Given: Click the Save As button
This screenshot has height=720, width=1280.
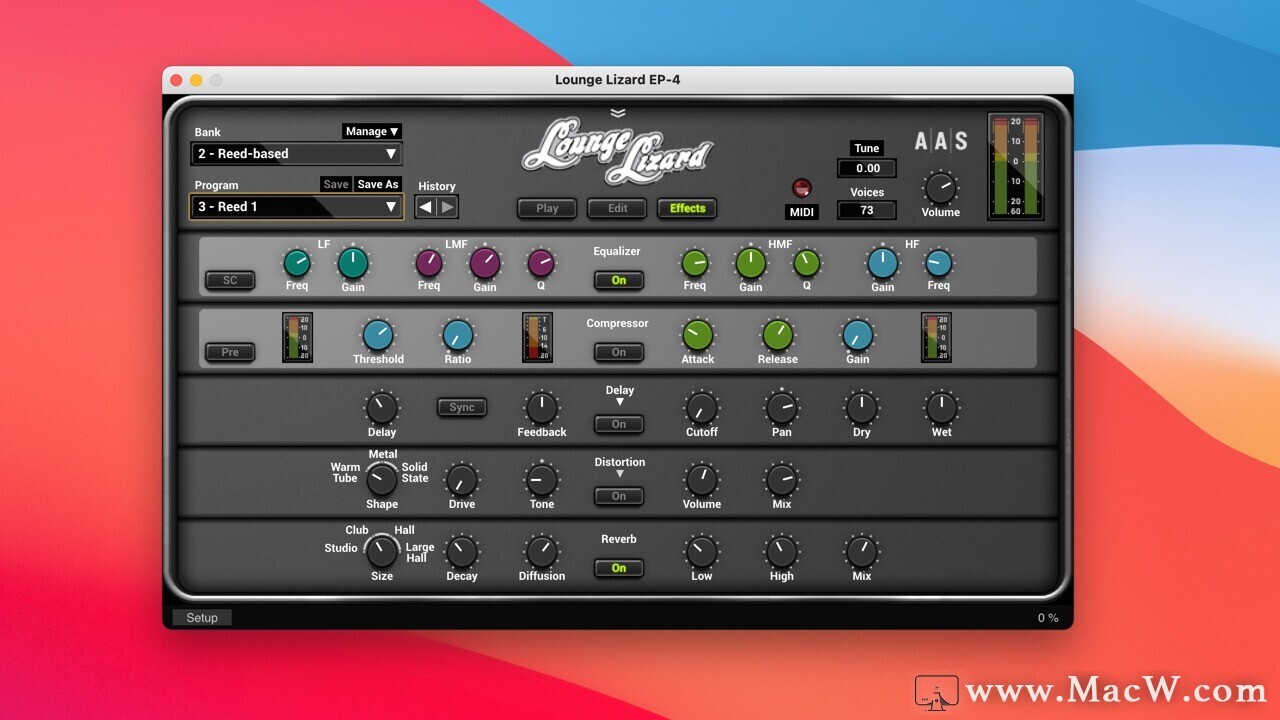Looking at the screenshot, I should [x=378, y=184].
